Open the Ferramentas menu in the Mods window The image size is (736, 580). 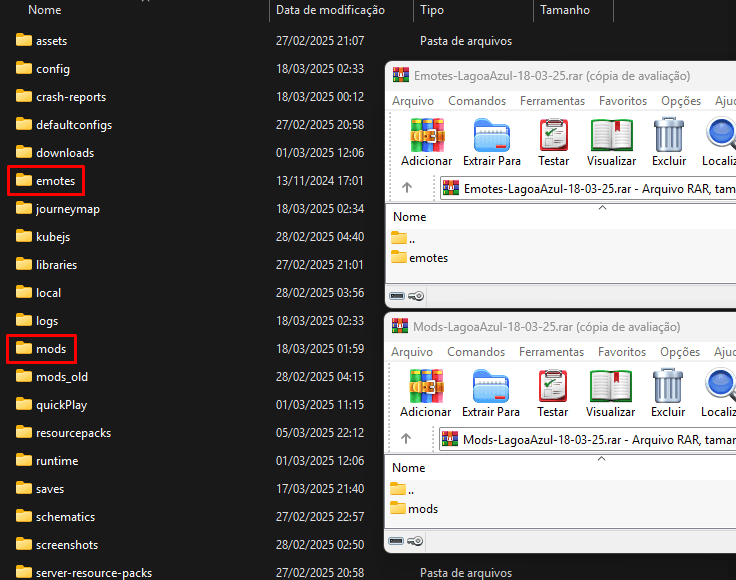point(552,352)
